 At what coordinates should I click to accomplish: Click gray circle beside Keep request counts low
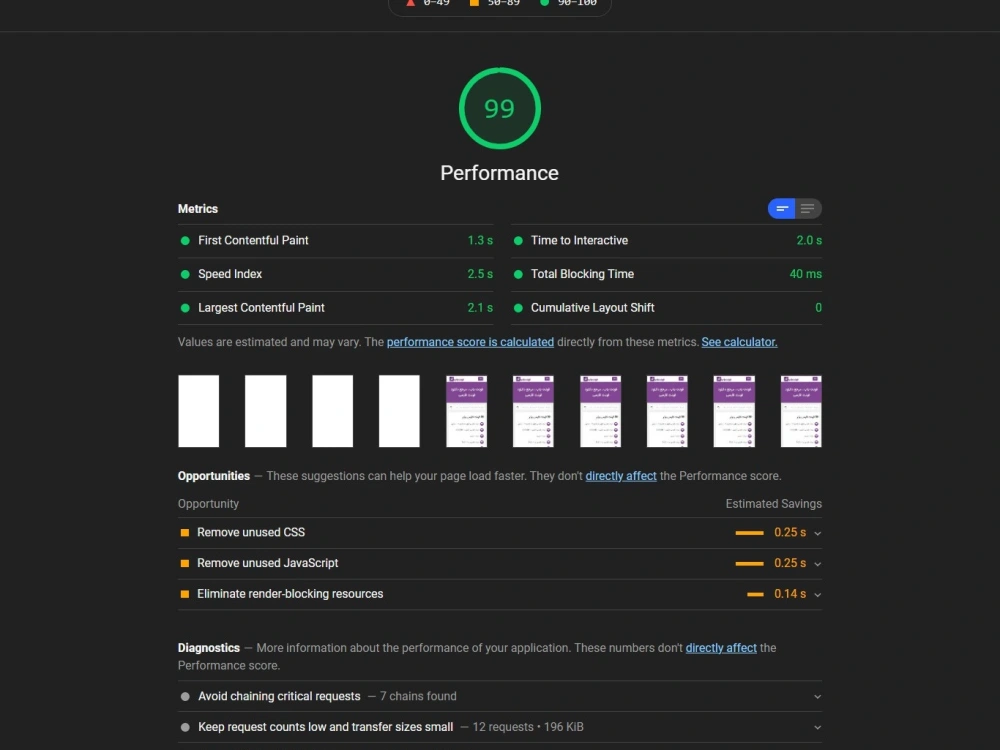pos(185,727)
